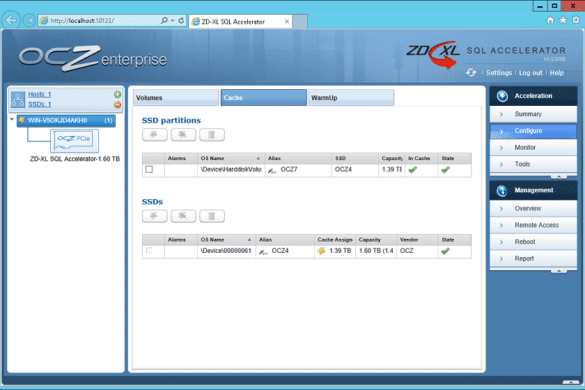Open the browser home icon

click(x=550, y=20)
